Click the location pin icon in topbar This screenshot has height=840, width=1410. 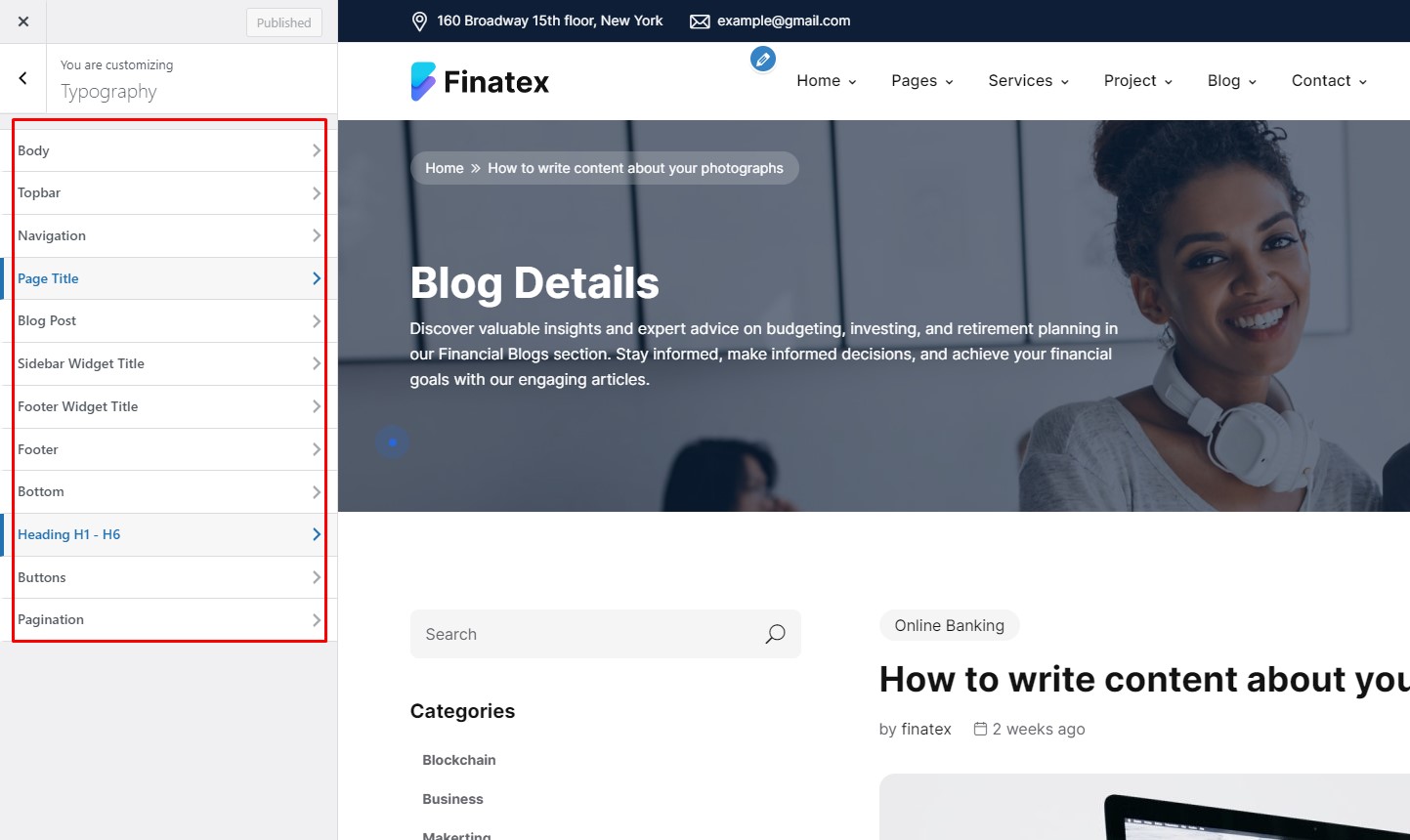click(419, 21)
